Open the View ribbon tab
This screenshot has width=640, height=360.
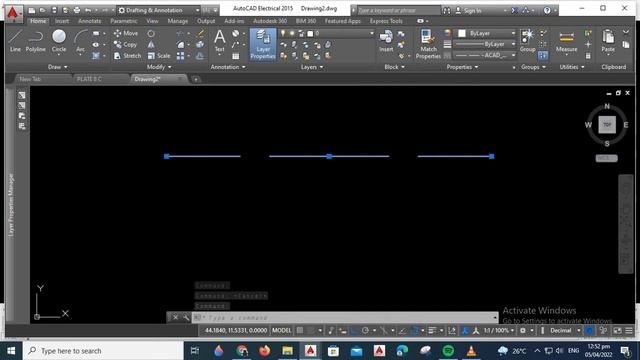pyautogui.click(x=152, y=21)
